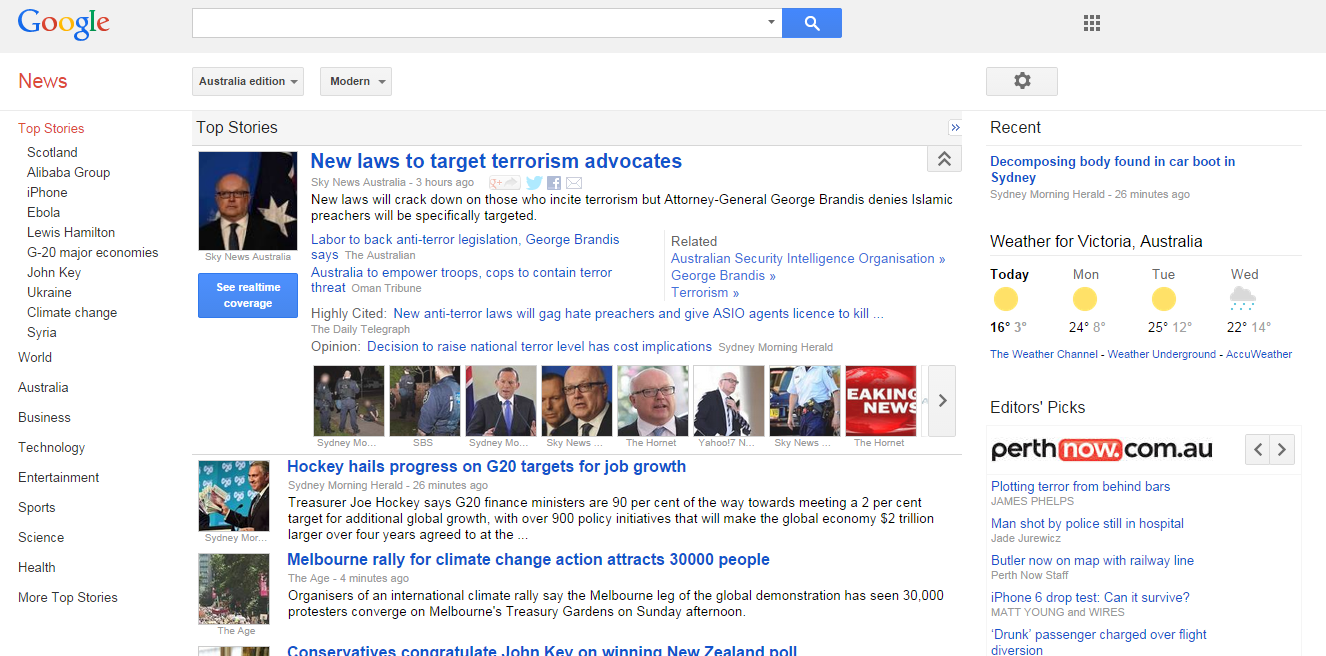
Task: Open More Top Stories in sidebar
Action: point(68,597)
